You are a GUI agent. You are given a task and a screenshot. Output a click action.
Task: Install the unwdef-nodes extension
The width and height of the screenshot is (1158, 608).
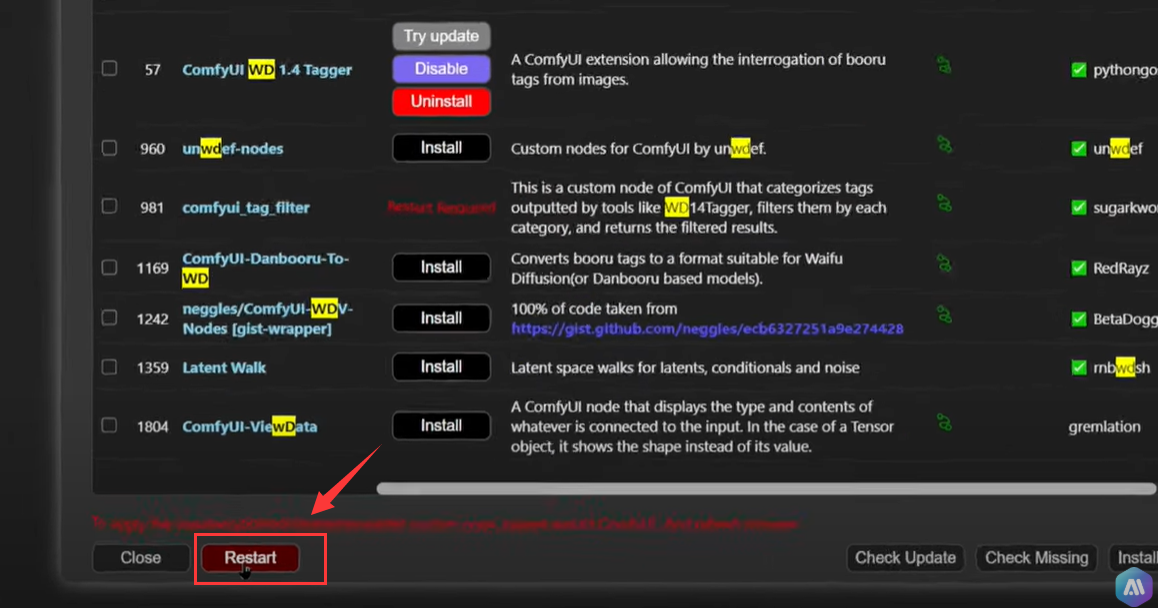(x=441, y=148)
